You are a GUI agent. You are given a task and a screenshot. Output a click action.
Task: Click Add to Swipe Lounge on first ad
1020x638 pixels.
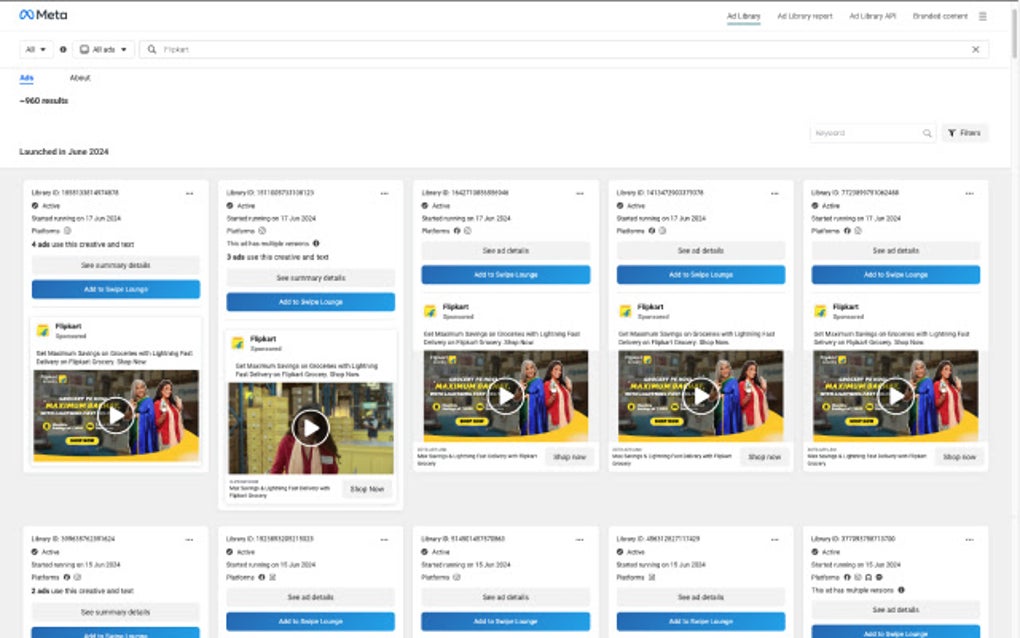(x=115, y=290)
